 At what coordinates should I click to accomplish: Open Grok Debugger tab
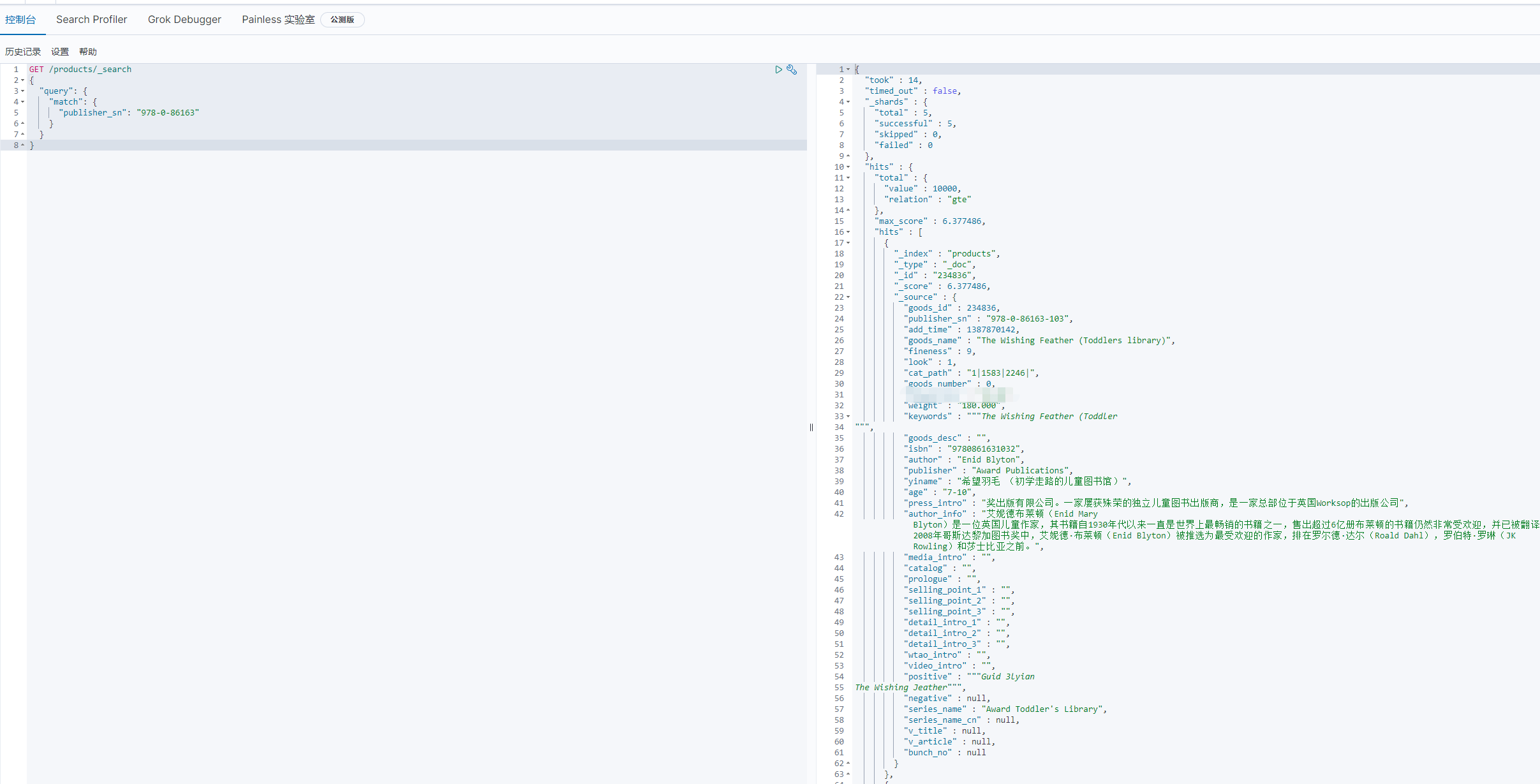coord(184,19)
